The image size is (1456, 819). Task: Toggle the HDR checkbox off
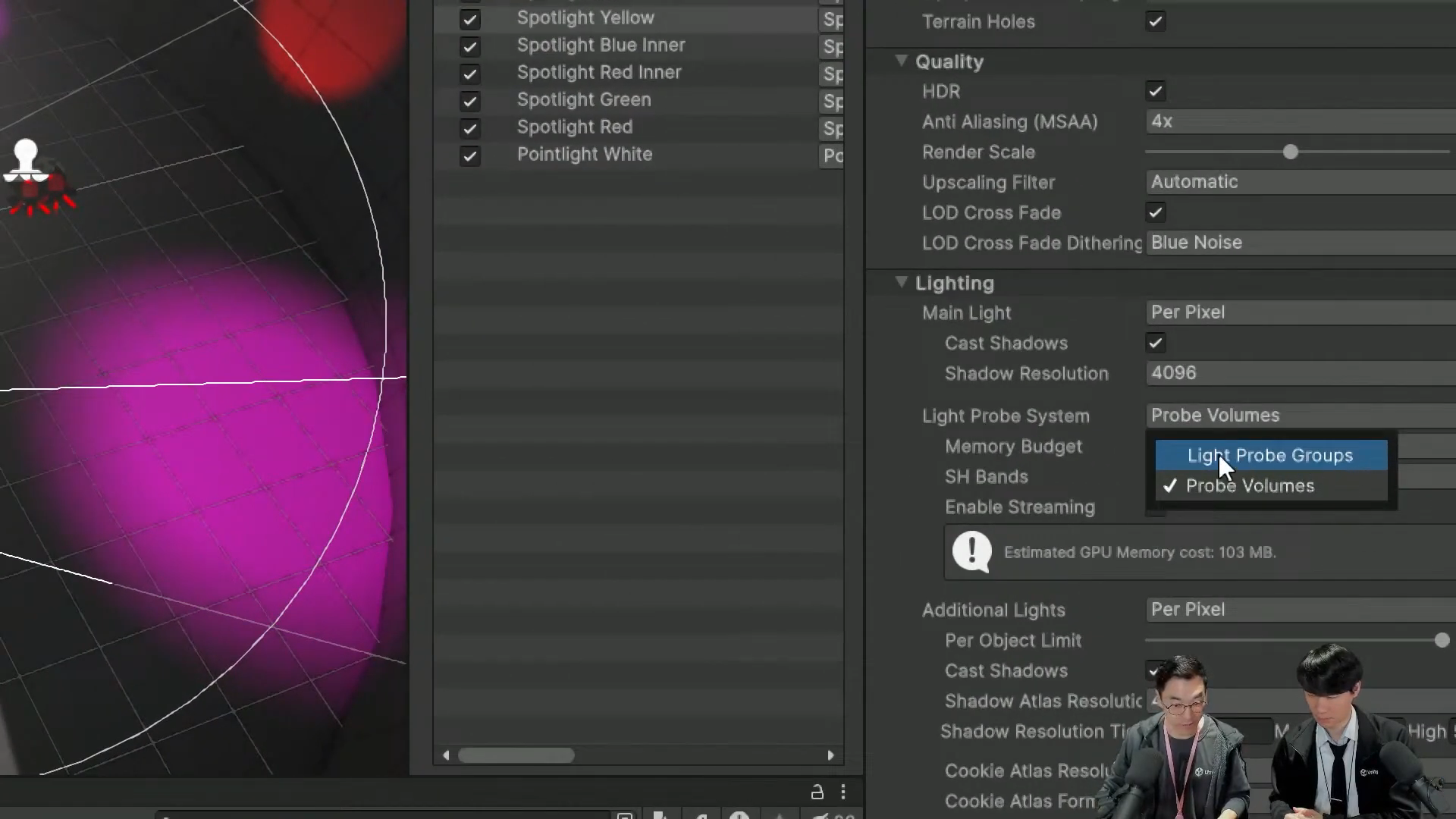point(1155,91)
